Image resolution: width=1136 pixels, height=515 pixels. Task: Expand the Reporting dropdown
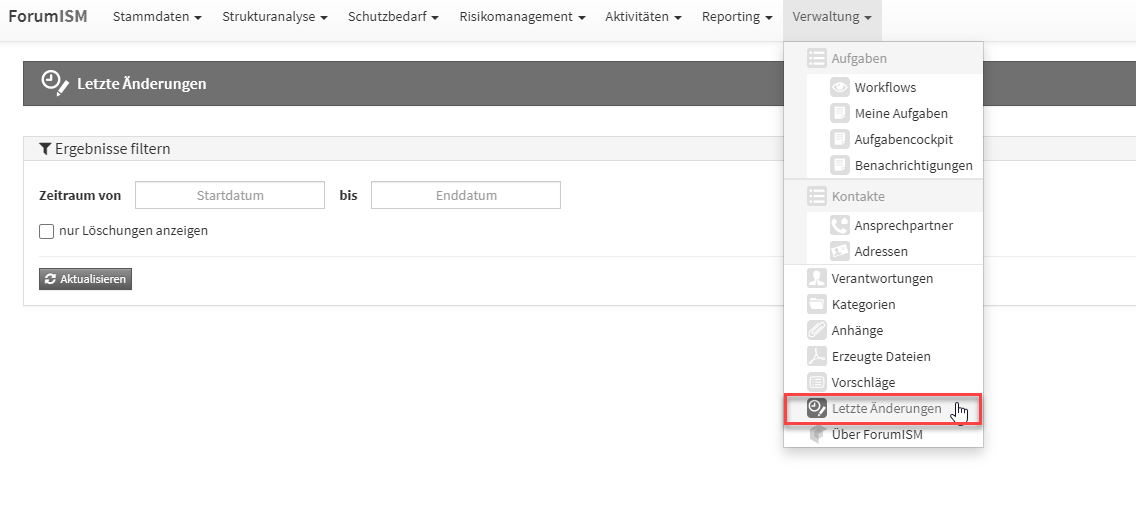click(x=737, y=17)
